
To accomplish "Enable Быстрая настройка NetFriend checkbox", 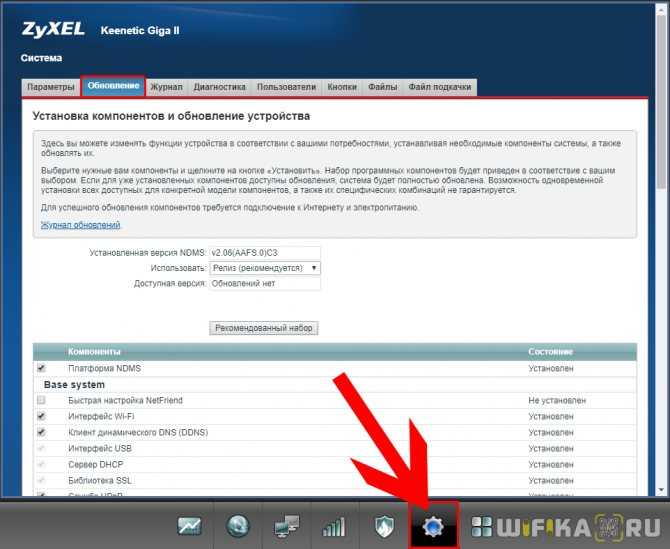I will [41, 400].
